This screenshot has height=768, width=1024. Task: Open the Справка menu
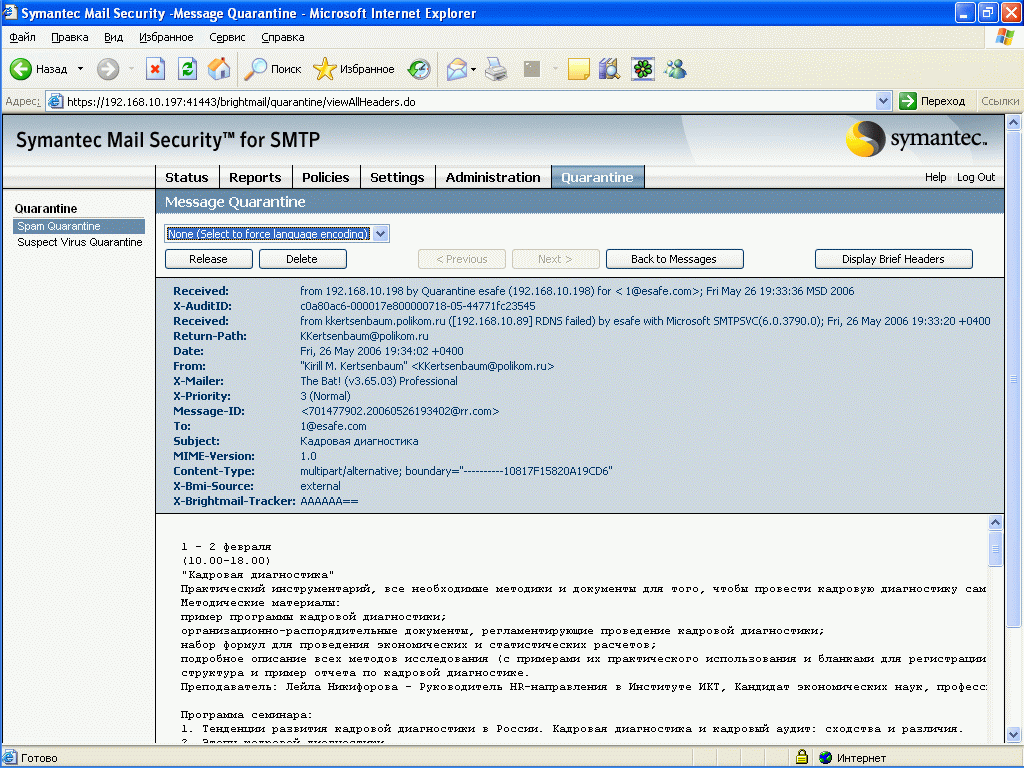[x=283, y=37]
